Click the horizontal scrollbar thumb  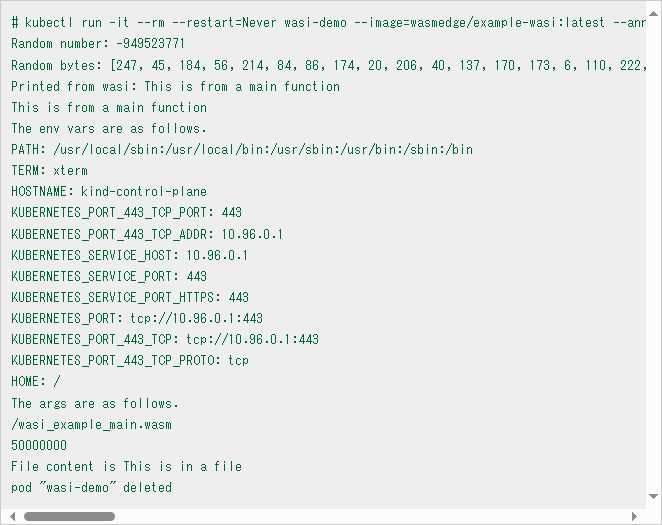(x=69, y=516)
